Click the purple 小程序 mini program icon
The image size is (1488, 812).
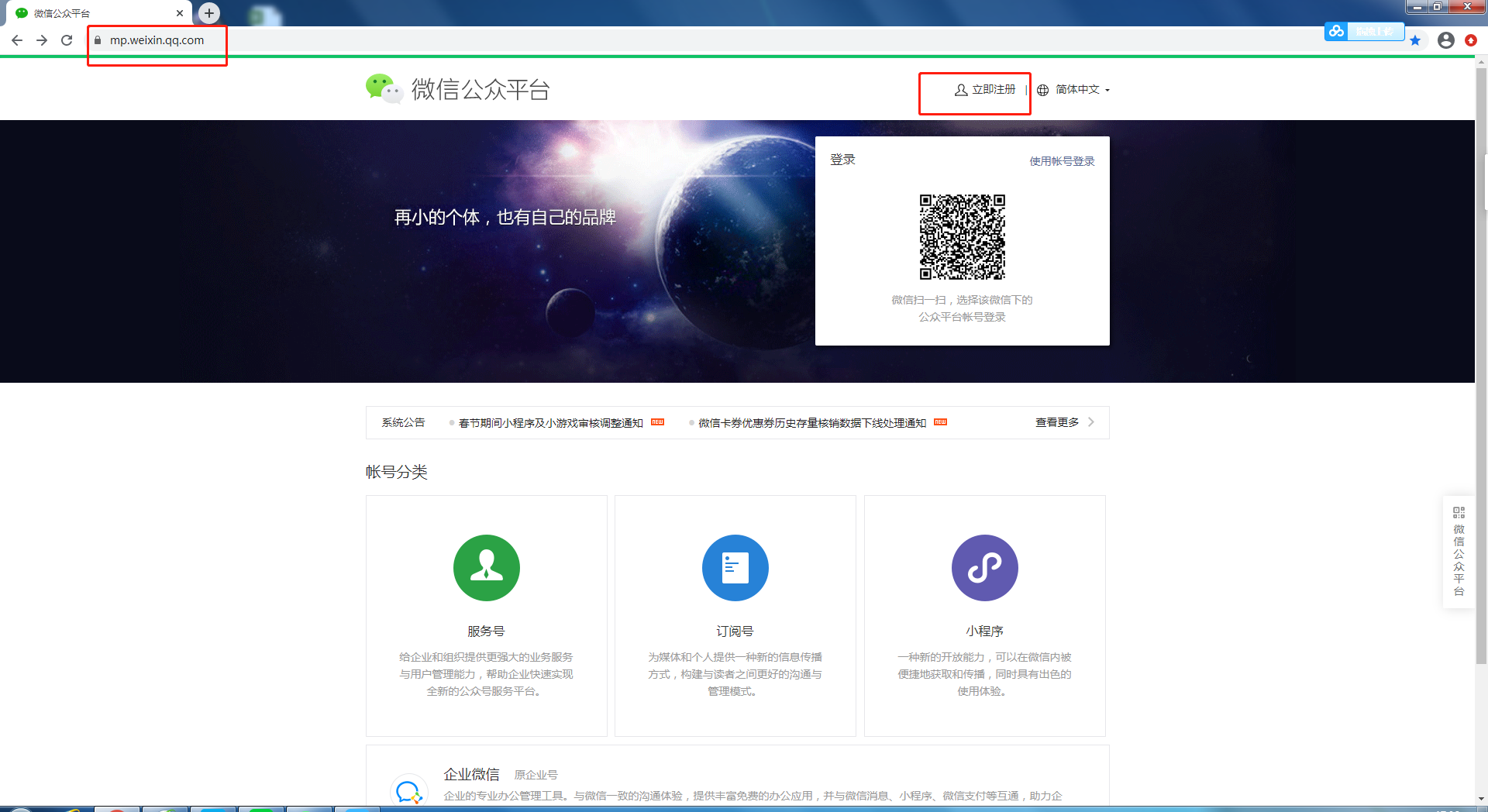pos(985,568)
